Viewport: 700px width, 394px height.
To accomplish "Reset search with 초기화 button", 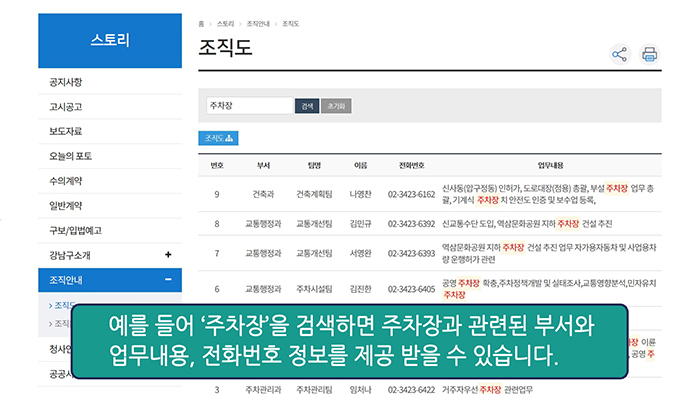I will 336,106.
